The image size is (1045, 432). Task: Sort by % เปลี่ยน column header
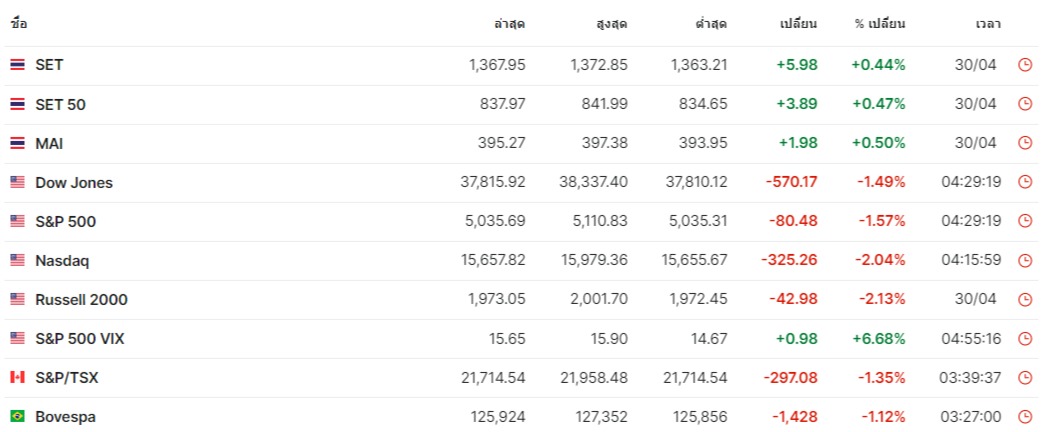880,24
